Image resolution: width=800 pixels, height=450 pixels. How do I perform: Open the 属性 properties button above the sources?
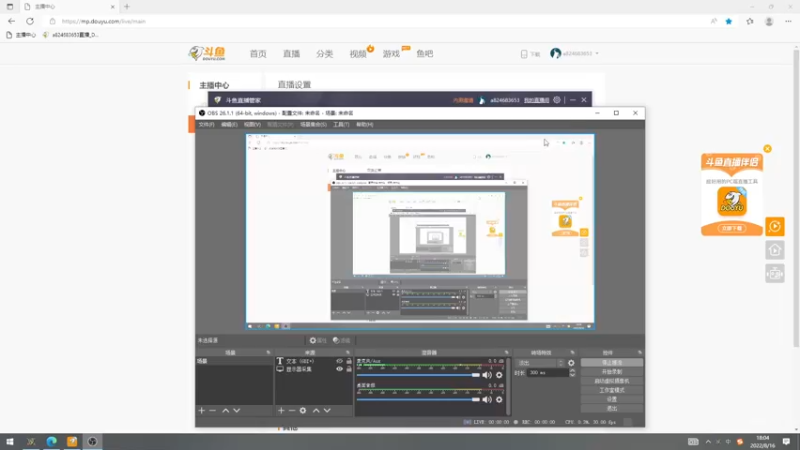click(318, 340)
